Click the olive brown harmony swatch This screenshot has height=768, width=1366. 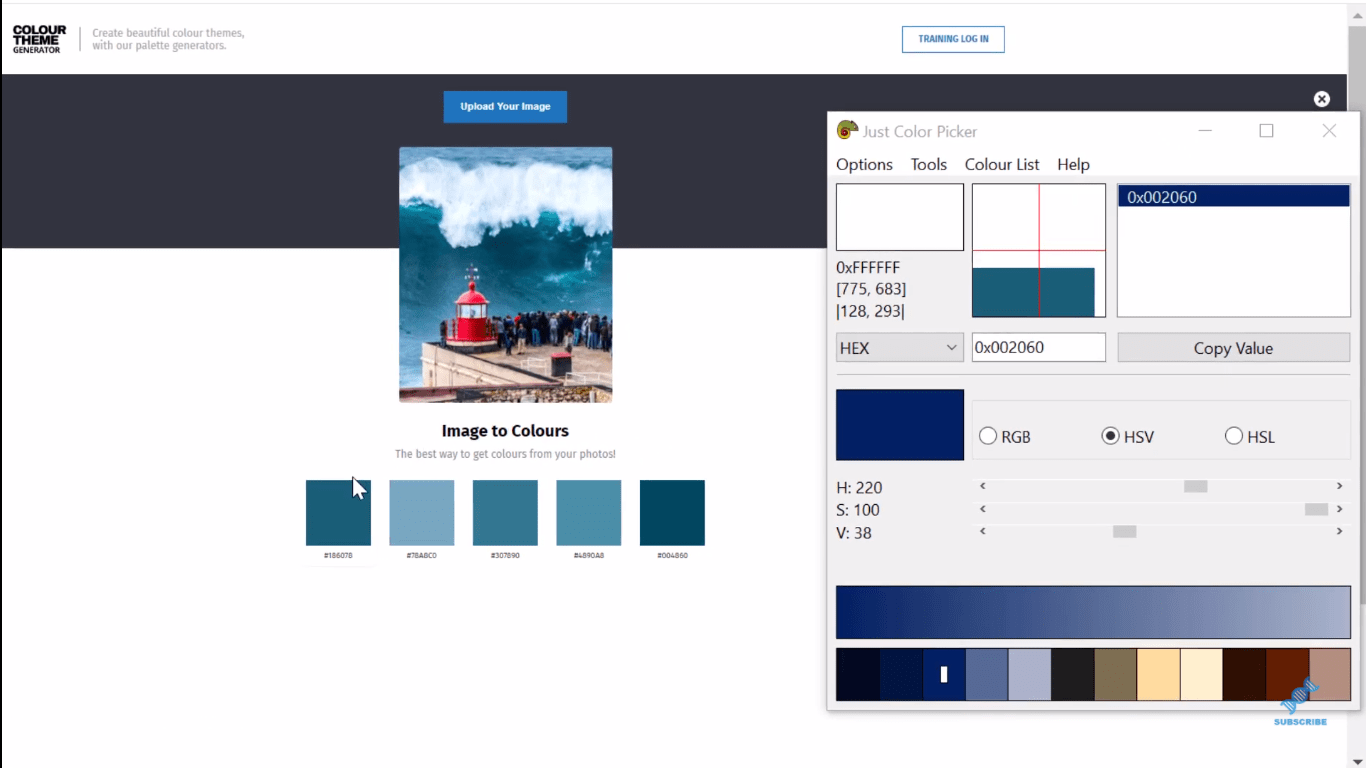click(x=1115, y=674)
